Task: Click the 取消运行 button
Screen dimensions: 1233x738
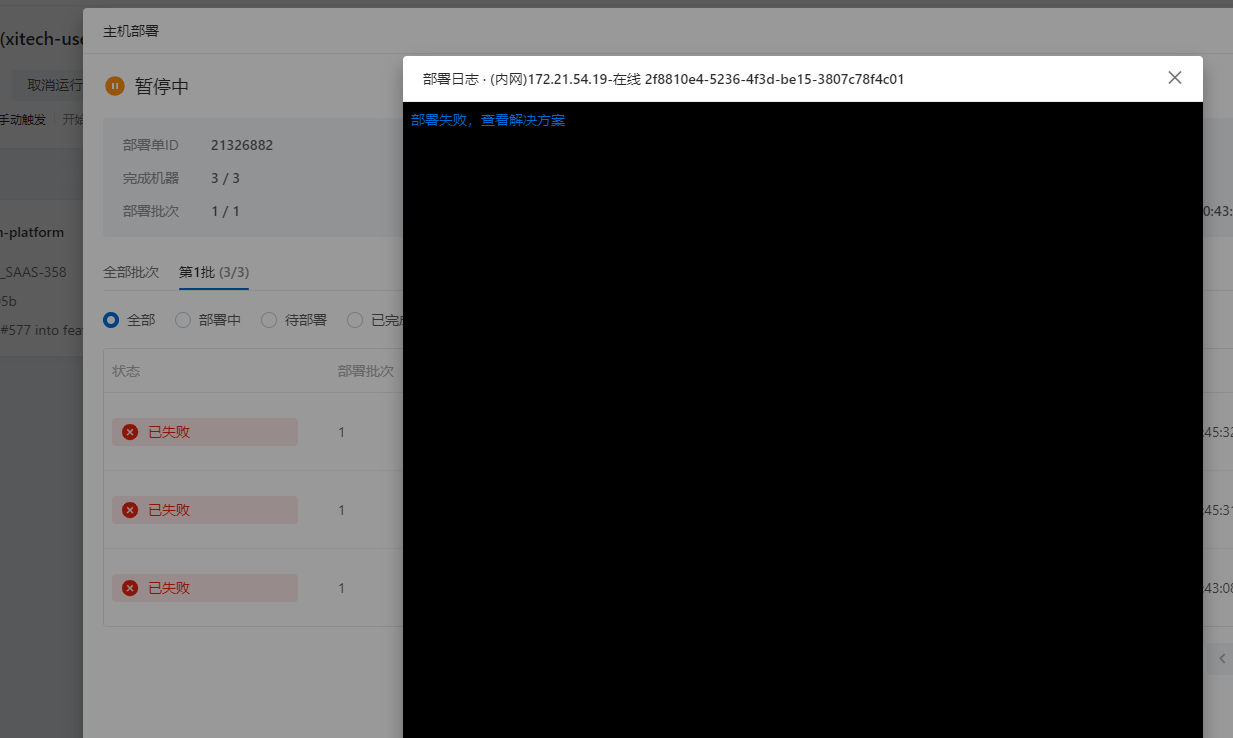Action: click(48, 85)
